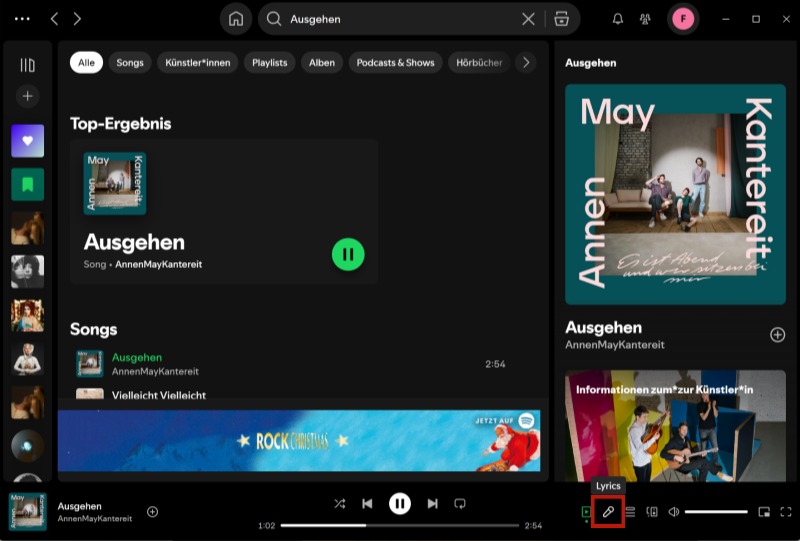This screenshot has width=800, height=541.
Task: Open Liked Songs playlist
Action: point(28,140)
